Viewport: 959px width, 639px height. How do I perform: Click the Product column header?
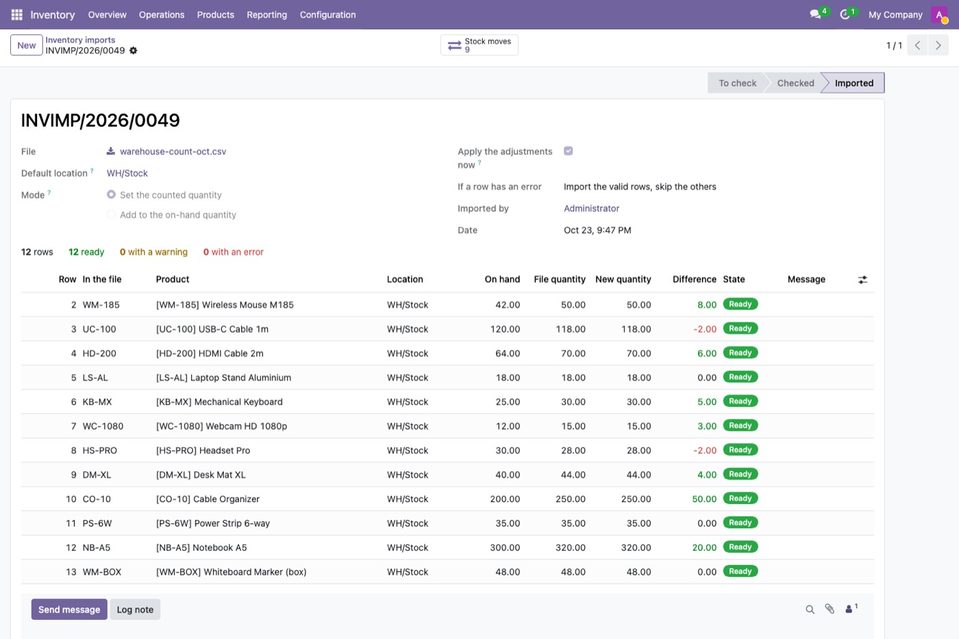click(x=172, y=279)
